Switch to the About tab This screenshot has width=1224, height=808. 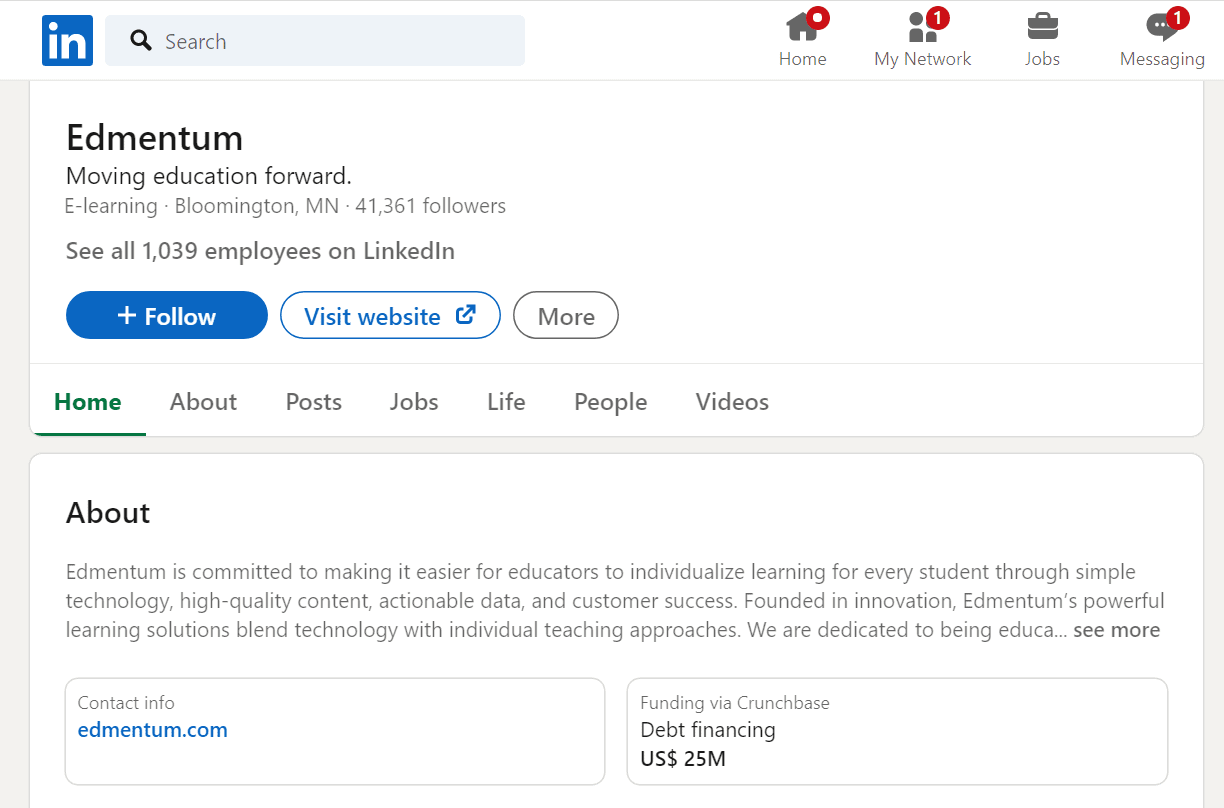[x=203, y=402]
